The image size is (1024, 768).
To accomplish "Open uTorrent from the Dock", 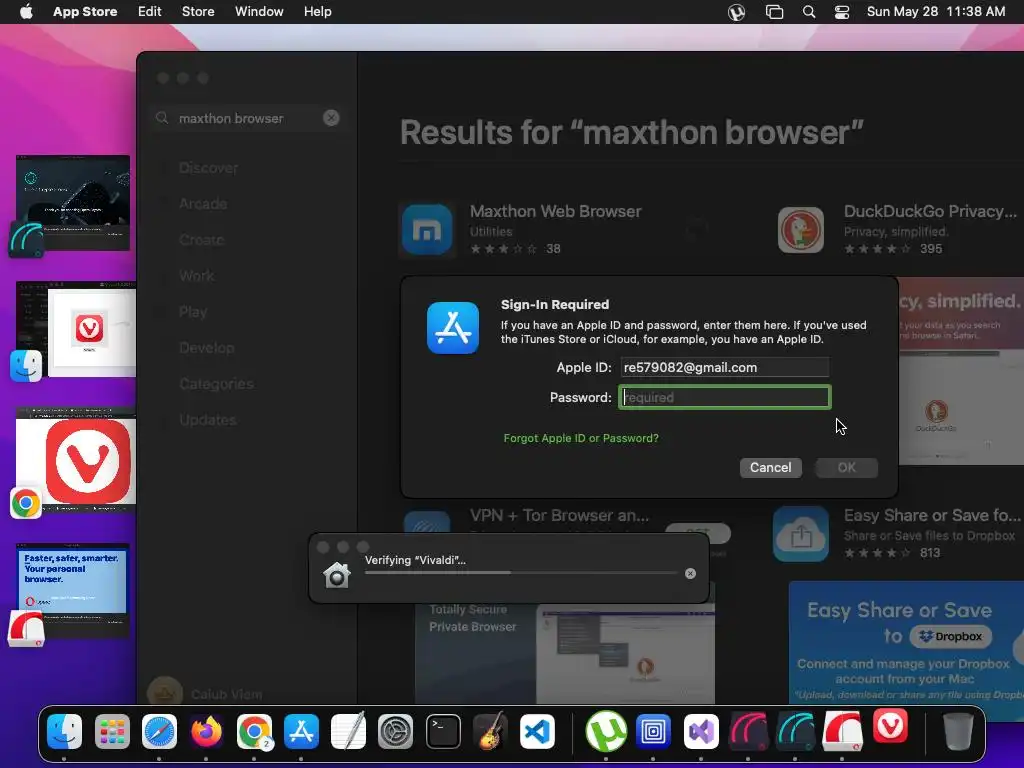I will (x=606, y=731).
